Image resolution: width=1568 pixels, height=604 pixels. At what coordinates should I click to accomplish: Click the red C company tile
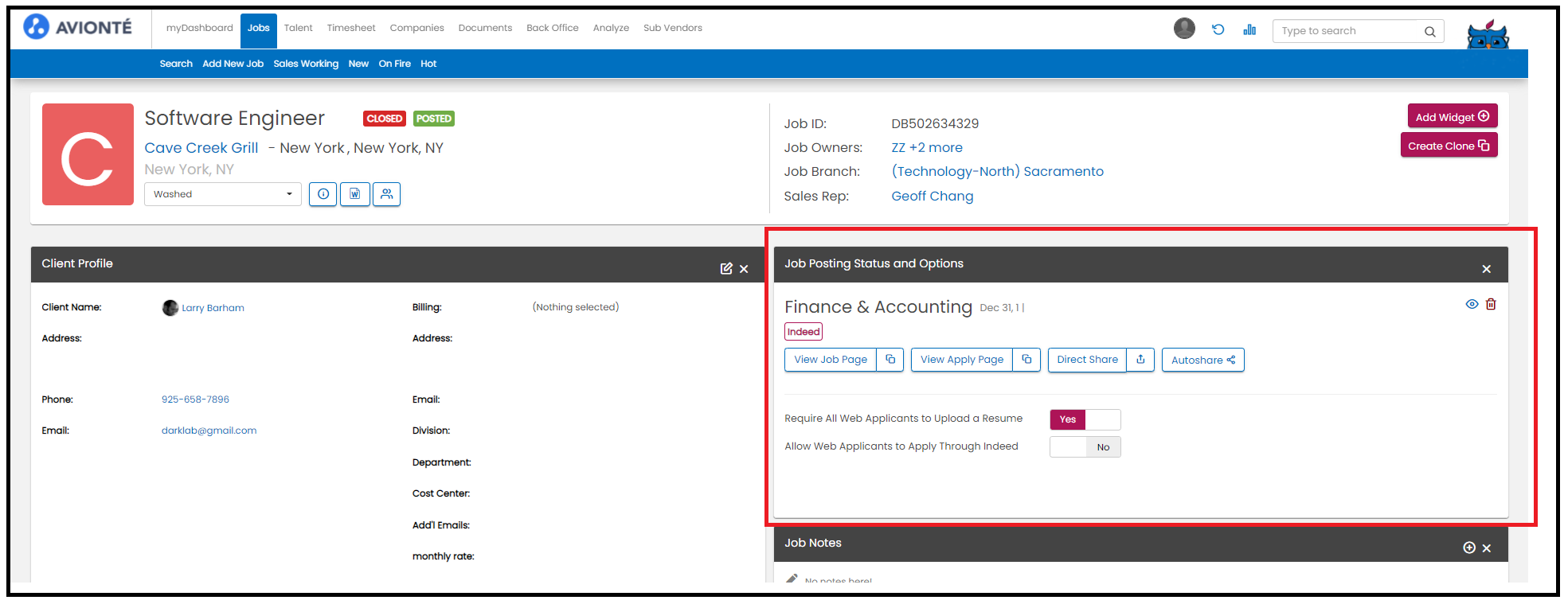pos(88,154)
